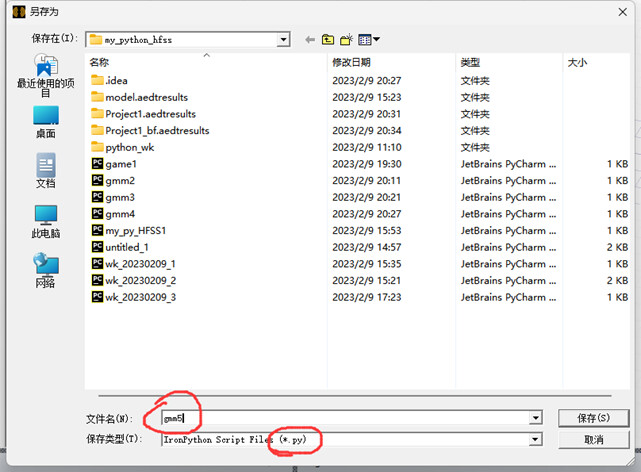
Task: Click the model.aedtresults folder name
Action: (x=146, y=97)
